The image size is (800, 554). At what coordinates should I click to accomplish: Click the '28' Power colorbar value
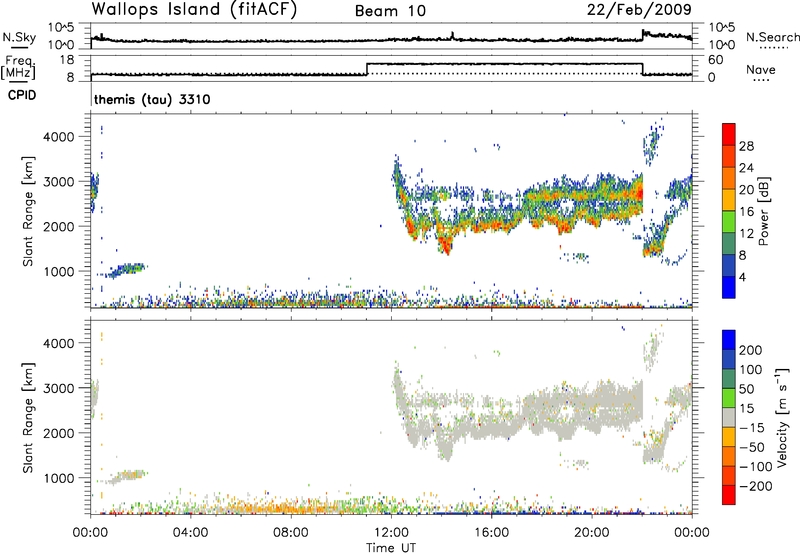tap(746, 146)
